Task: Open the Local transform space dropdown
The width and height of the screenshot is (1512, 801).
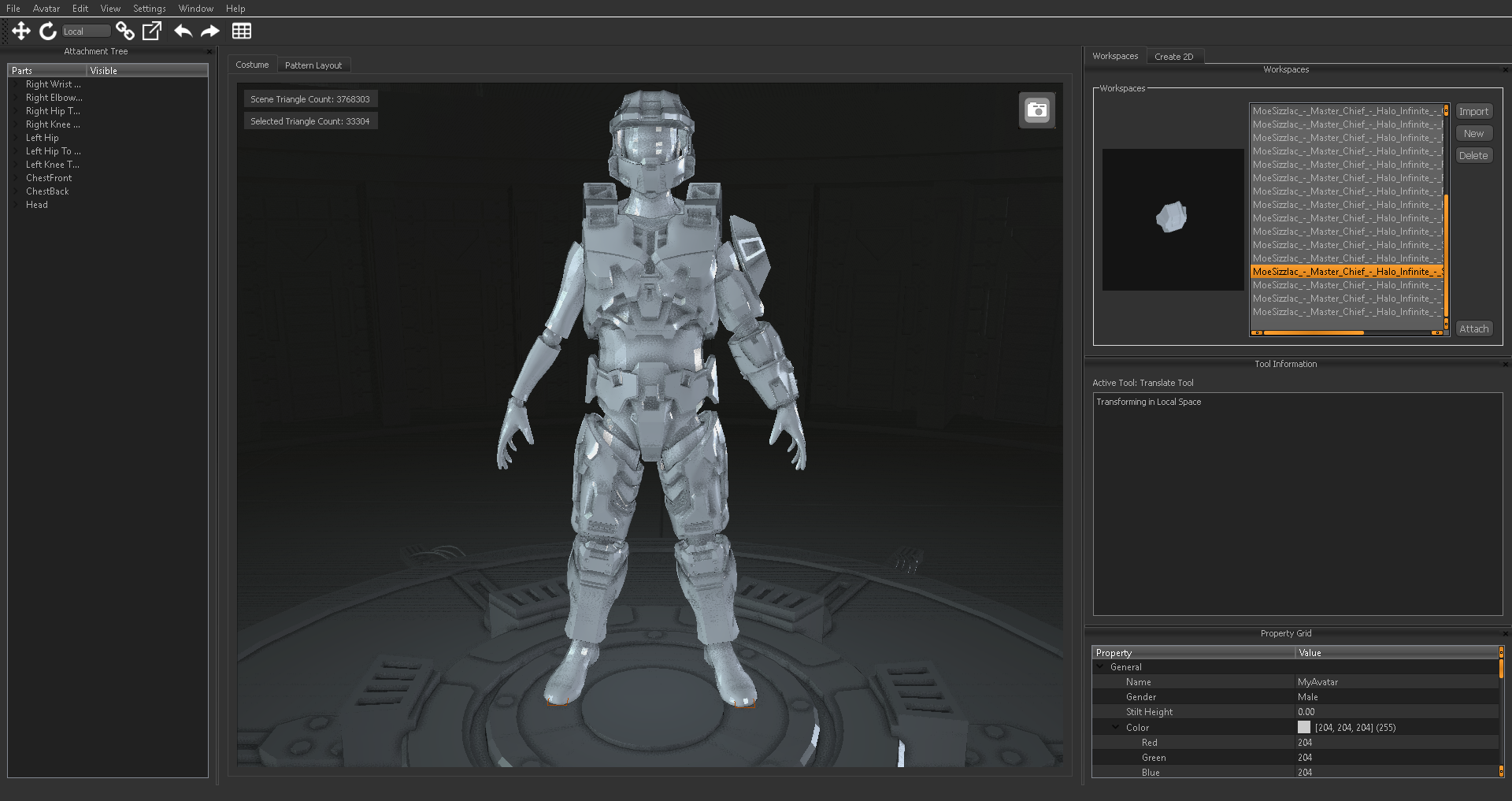Action: pos(87,32)
